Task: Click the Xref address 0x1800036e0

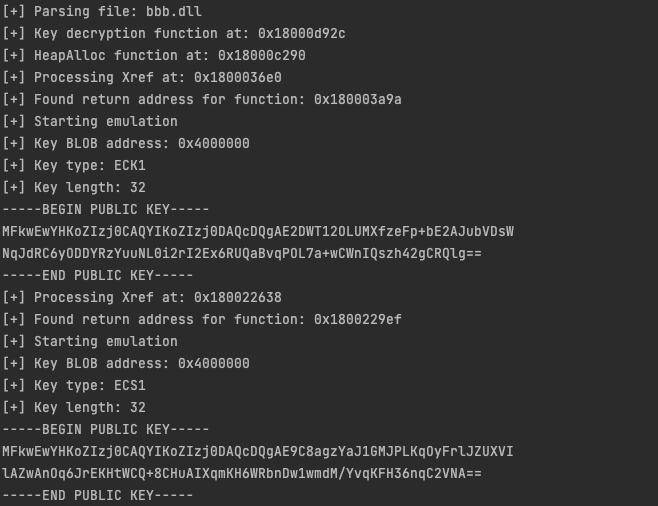Action: coord(237,77)
